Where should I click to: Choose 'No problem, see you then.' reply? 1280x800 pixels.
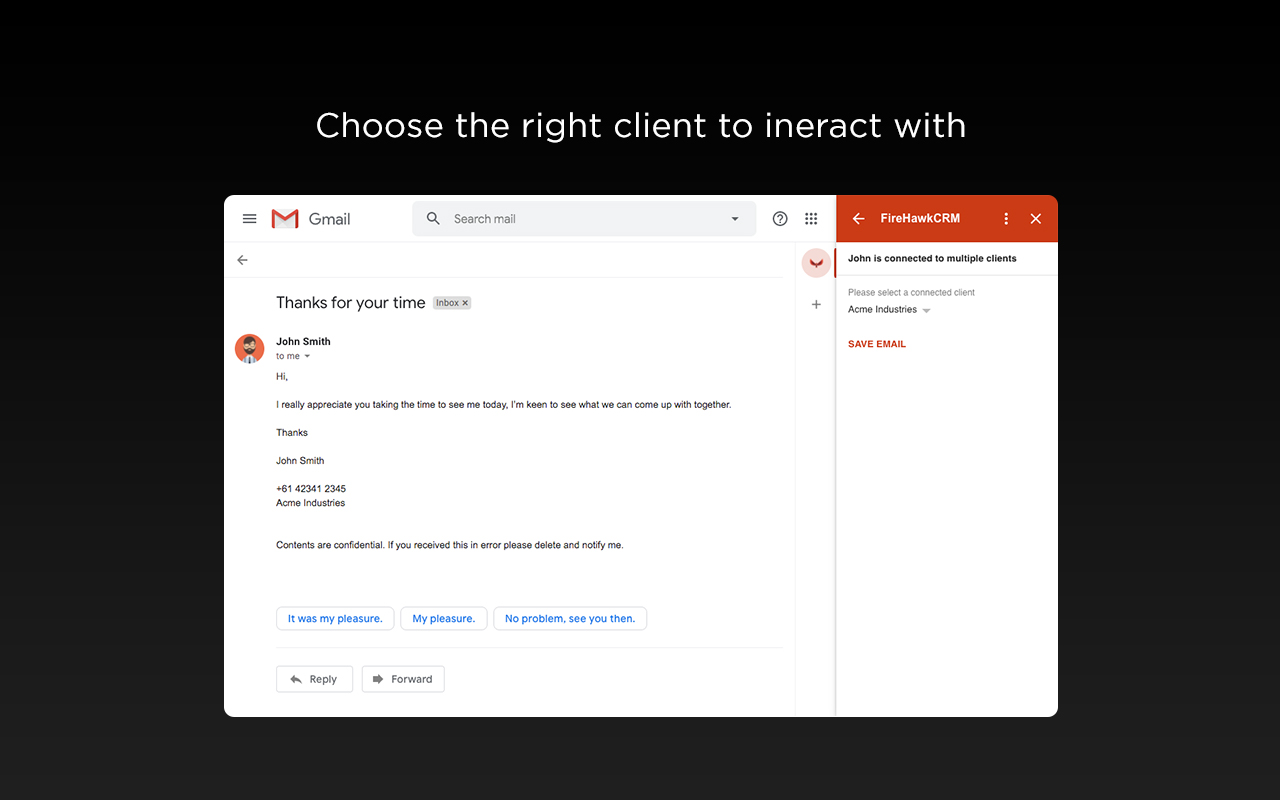[570, 619]
